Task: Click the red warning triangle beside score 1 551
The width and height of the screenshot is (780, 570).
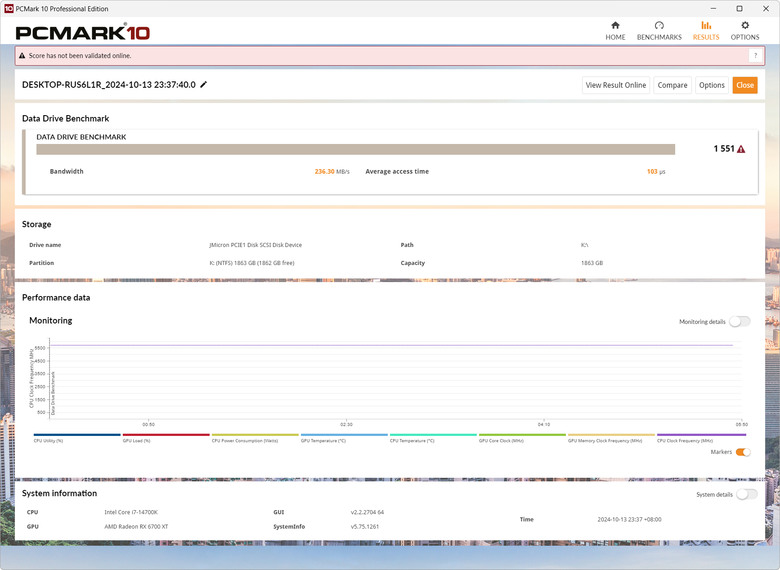Action: (x=741, y=149)
